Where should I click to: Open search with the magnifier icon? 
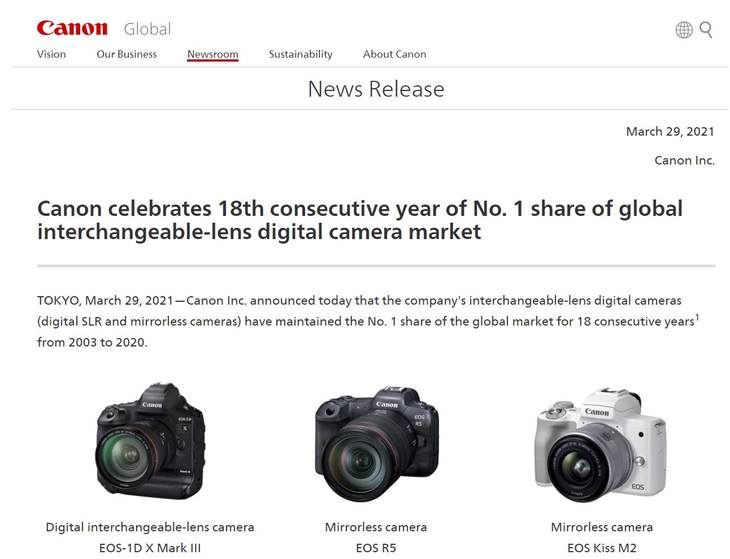(x=706, y=30)
